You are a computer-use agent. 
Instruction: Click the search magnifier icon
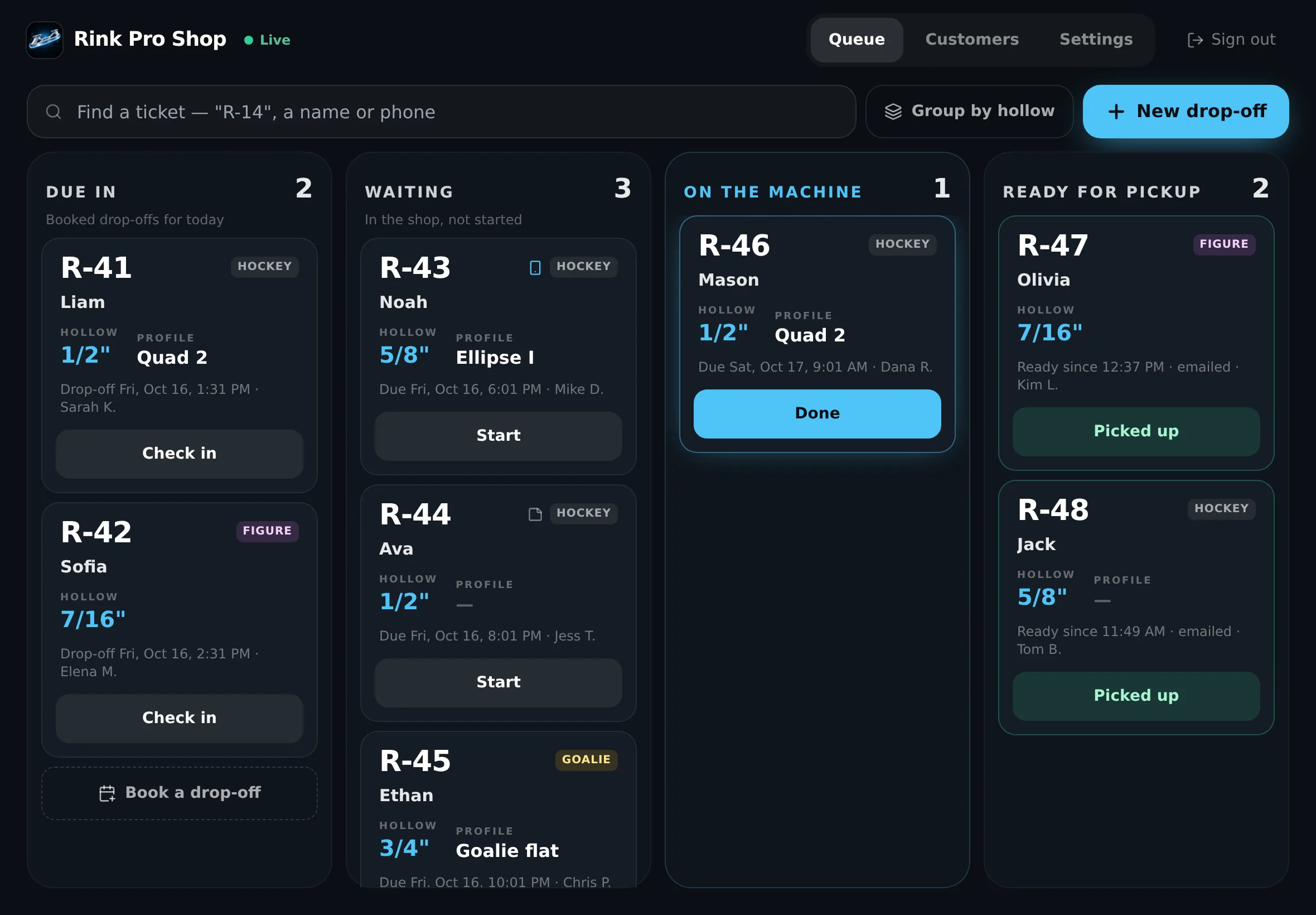(x=54, y=112)
